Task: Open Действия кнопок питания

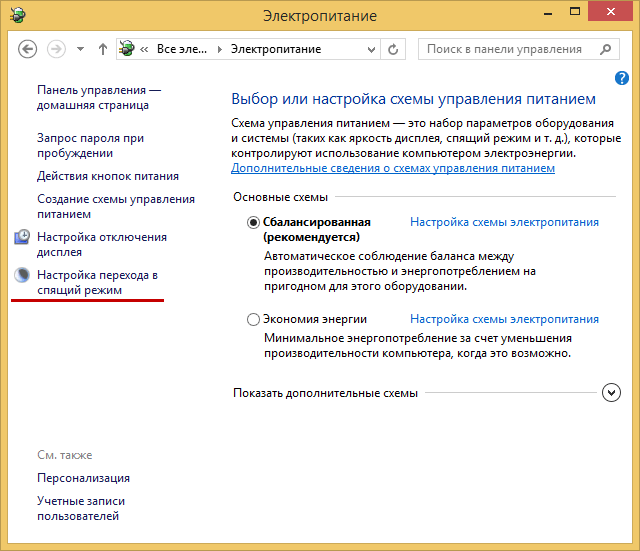Action: click(108, 176)
